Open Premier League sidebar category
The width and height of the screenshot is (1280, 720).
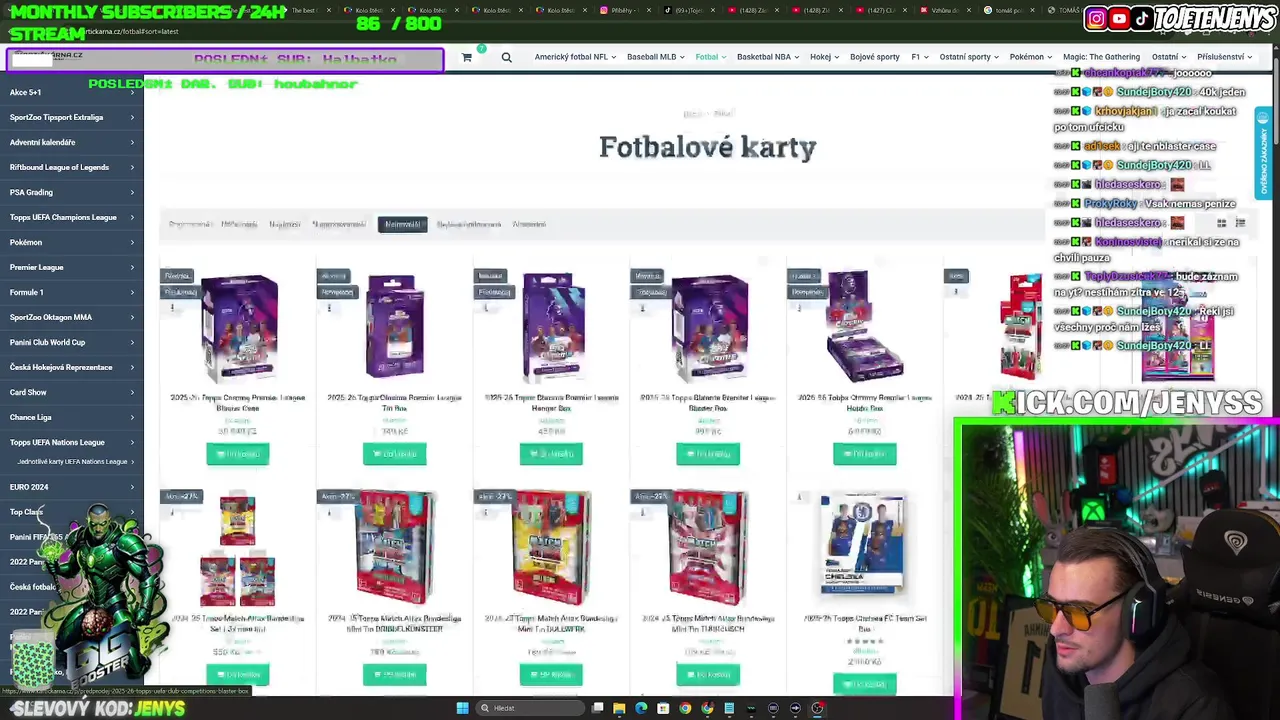(x=36, y=267)
